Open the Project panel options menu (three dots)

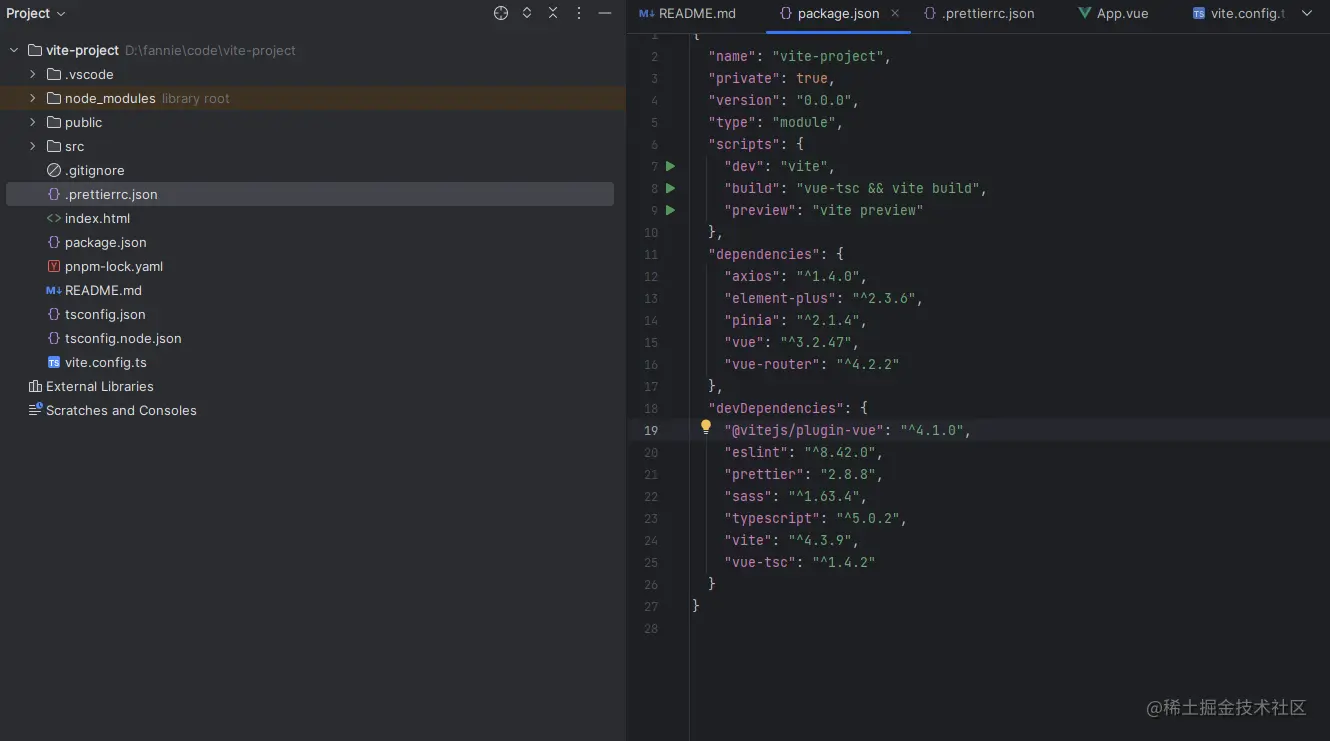click(x=579, y=13)
